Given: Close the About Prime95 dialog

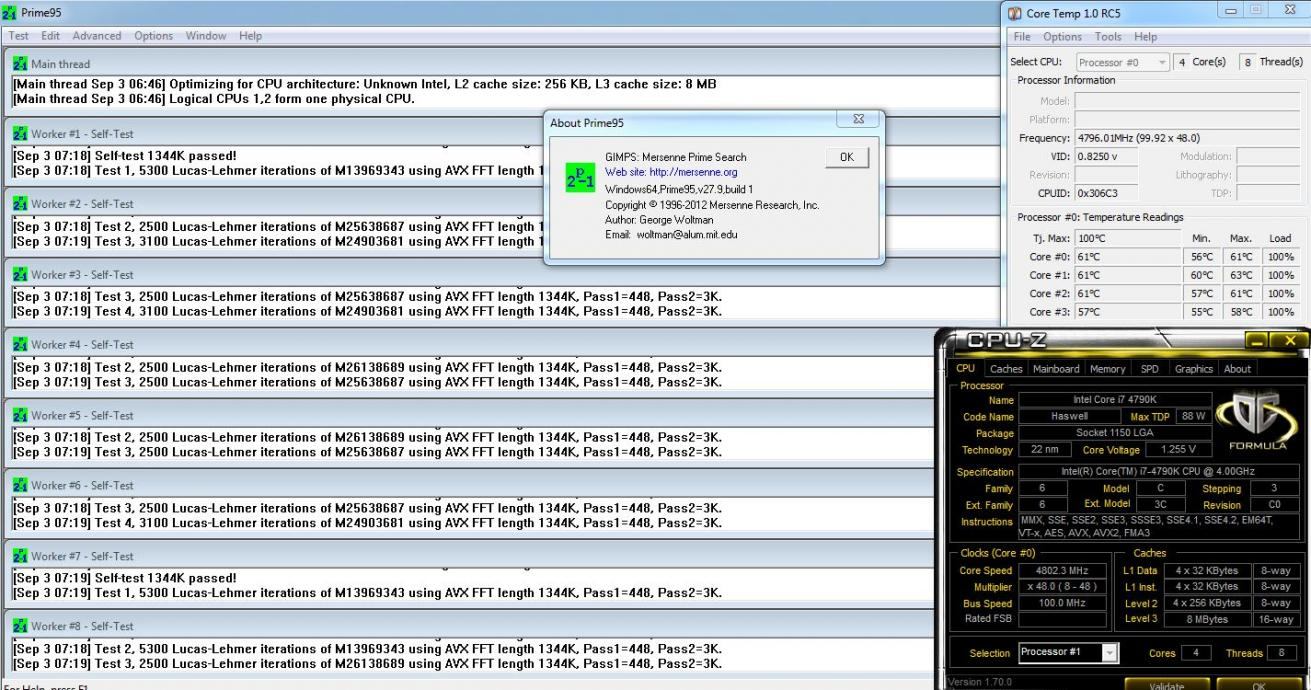Looking at the screenshot, I should click(858, 119).
